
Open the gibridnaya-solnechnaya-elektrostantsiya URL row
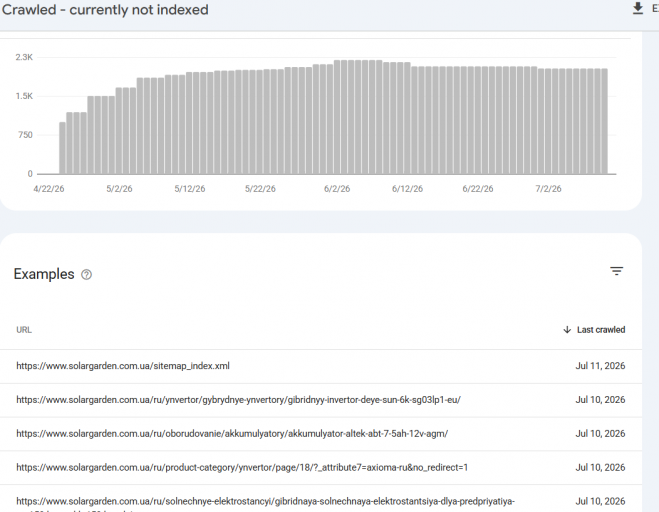(321, 499)
